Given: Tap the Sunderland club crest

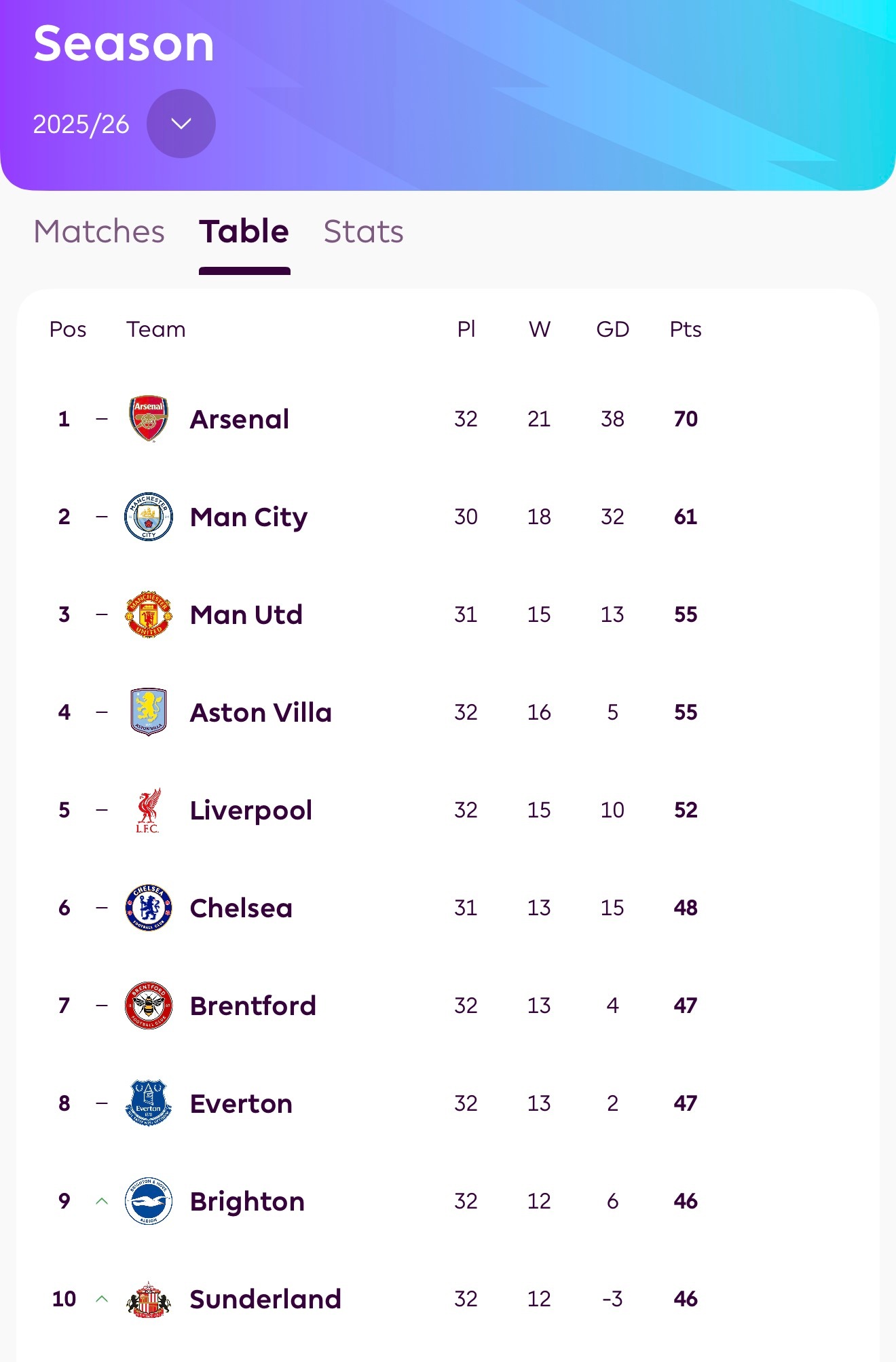Looking at the screenshot, I should click(x=149, y=1299).
